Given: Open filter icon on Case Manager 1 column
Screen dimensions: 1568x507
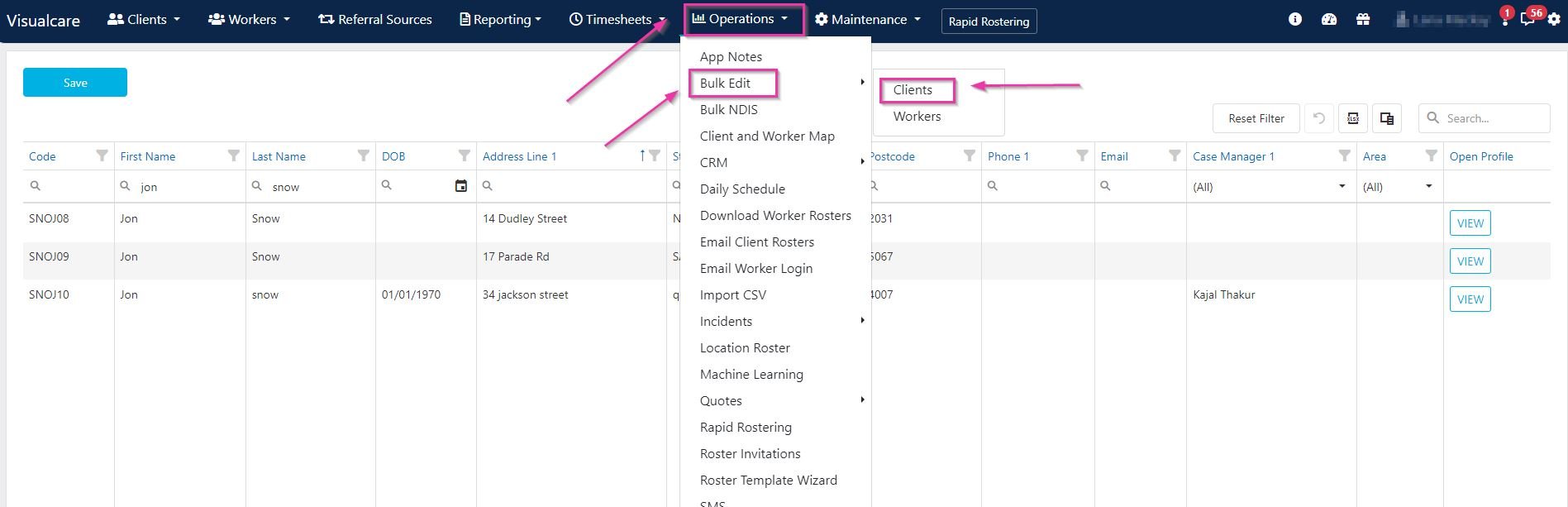Looking at the screenshot, I should tap(1345, 155).
